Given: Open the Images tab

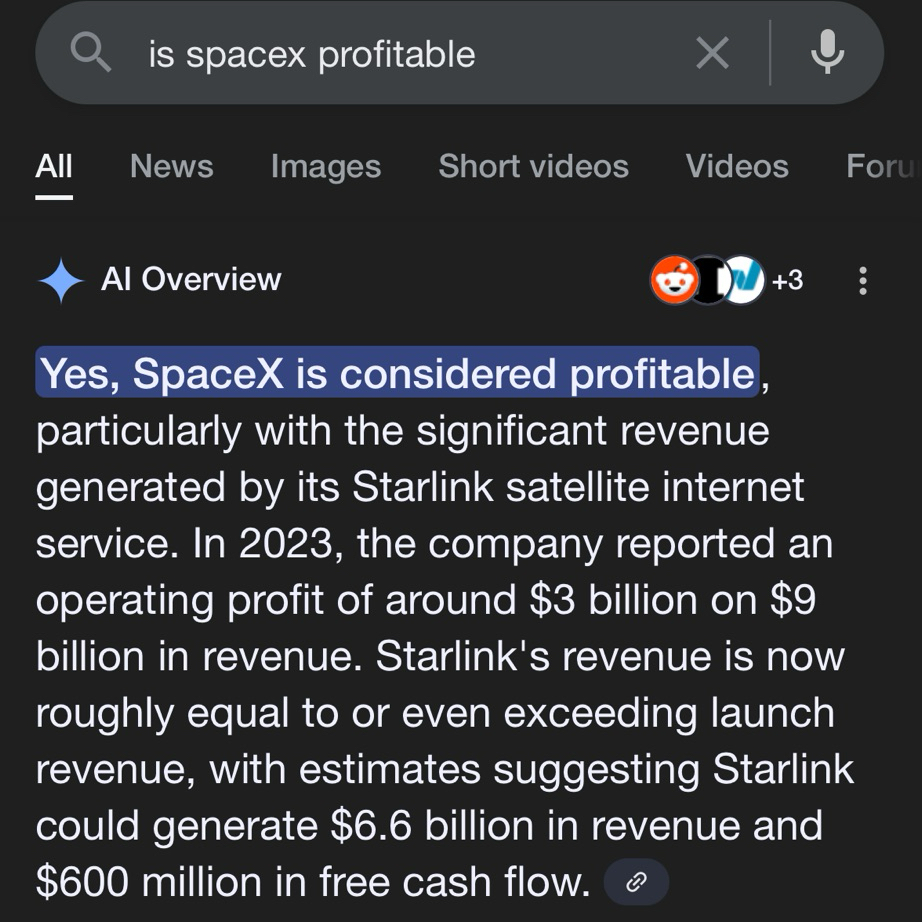Looking at the screenshot, I should click(325, 166).
